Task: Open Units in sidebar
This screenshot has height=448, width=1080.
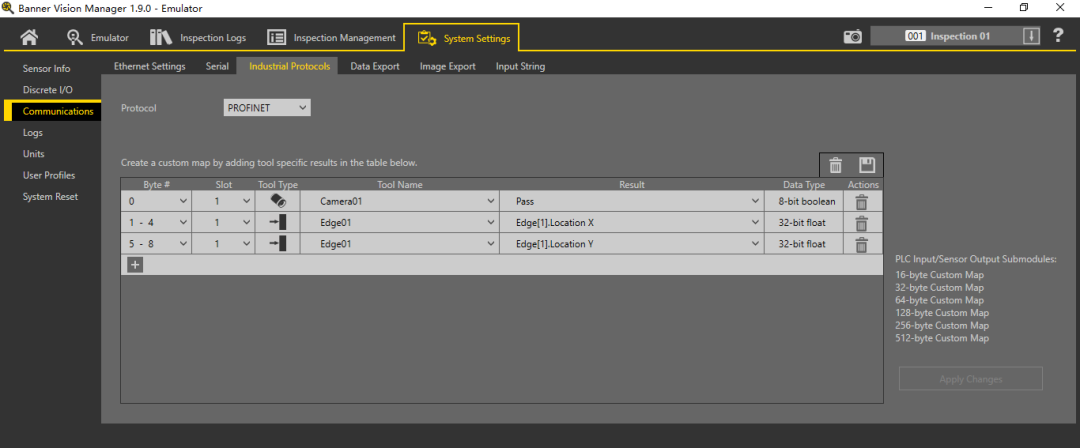Action: pyautogui.click(x=34, y=154)
